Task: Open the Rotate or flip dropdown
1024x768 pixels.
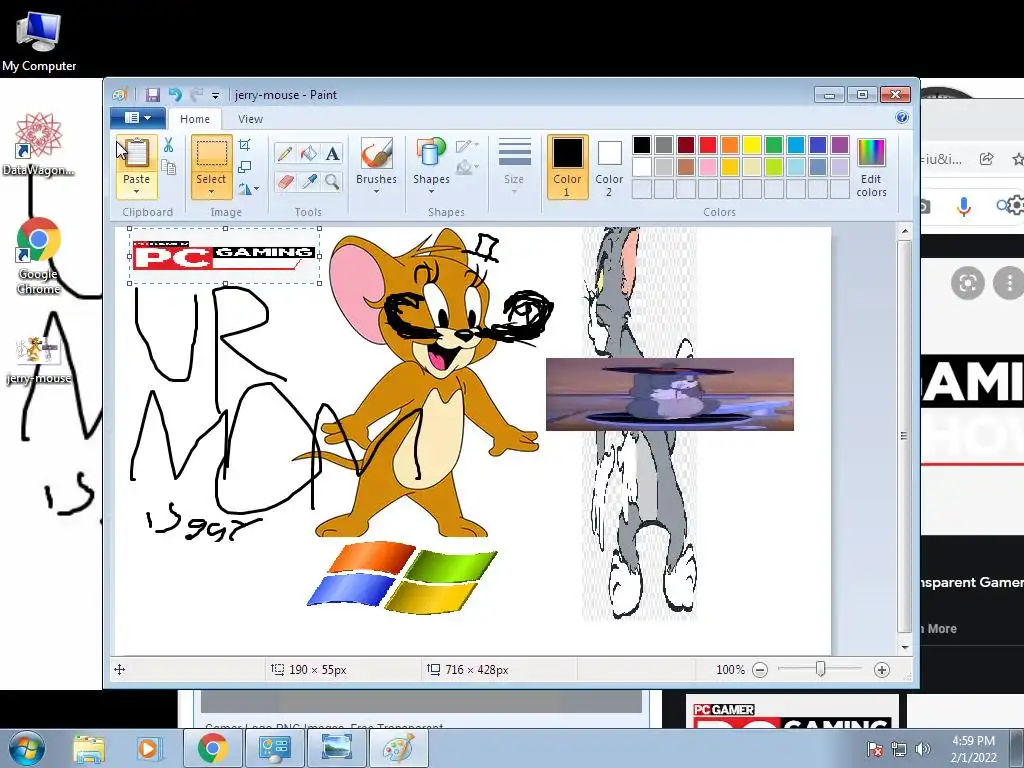Action: pyautogui.click(x=248, y=189)
